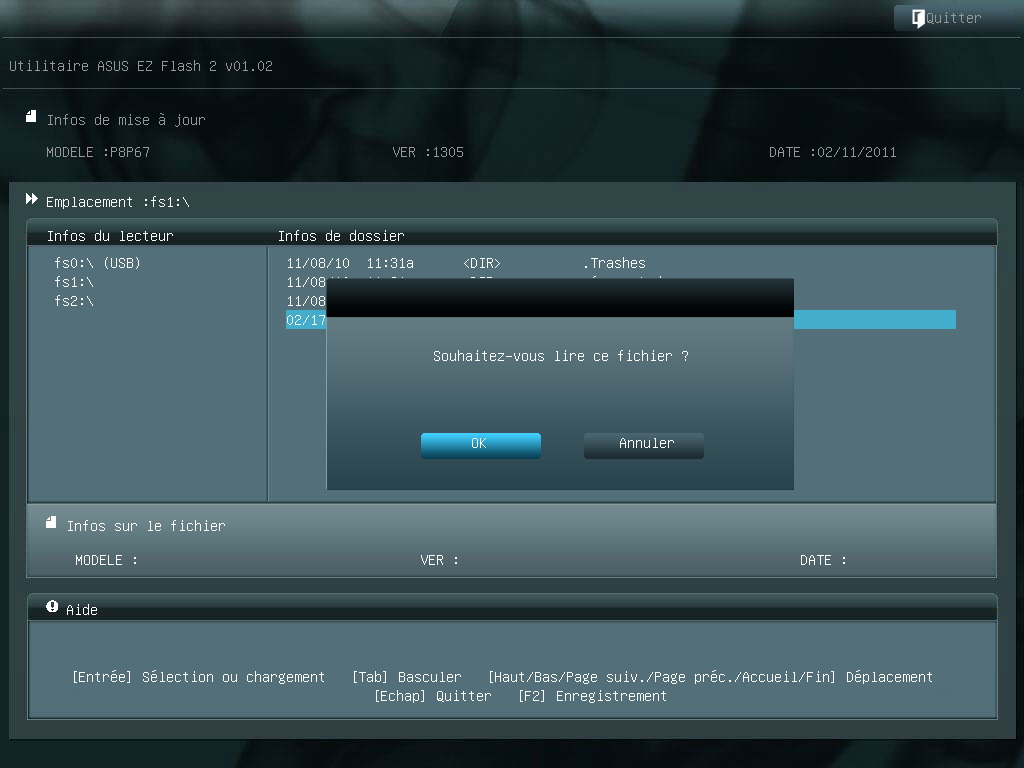
Task: Click the highlighted 02/17 file row
Action: (x=620, y=319)
